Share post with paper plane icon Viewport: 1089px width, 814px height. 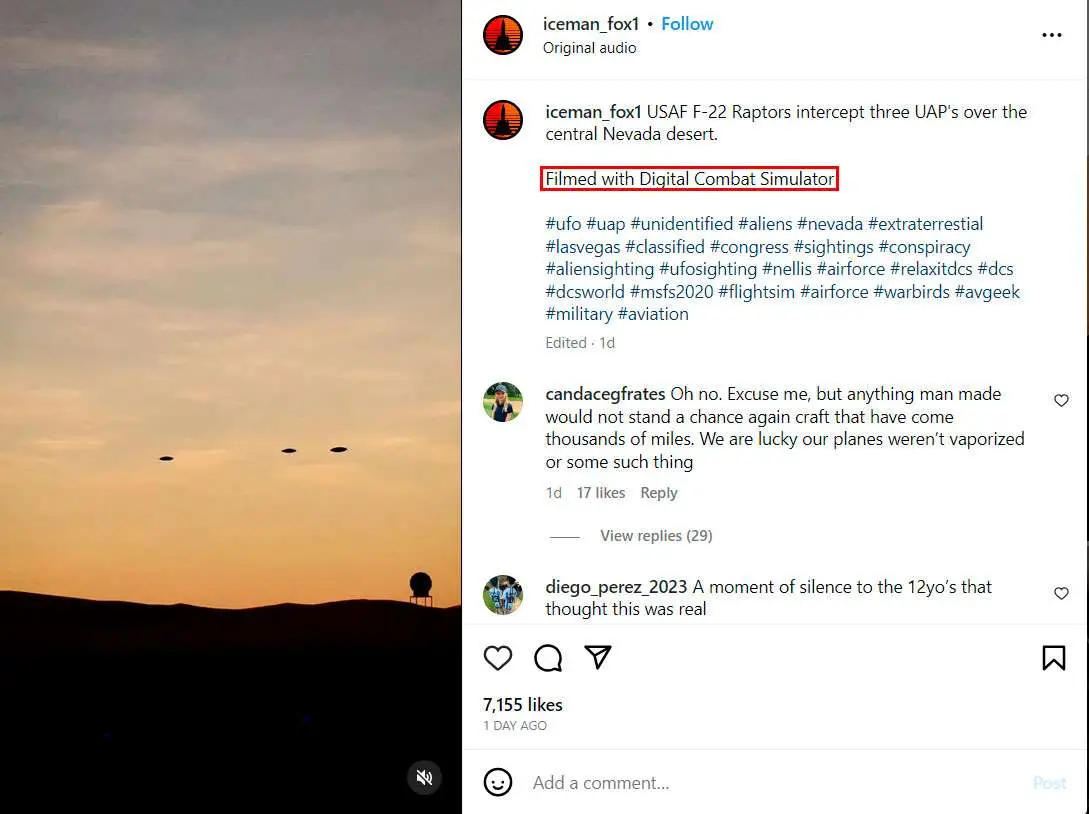click(598, 657)
